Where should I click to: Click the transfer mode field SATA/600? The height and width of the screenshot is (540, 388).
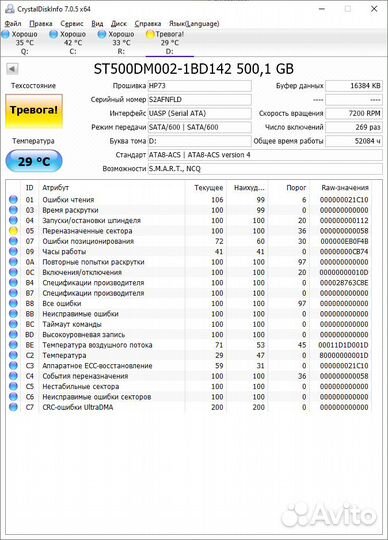point(200,127)
